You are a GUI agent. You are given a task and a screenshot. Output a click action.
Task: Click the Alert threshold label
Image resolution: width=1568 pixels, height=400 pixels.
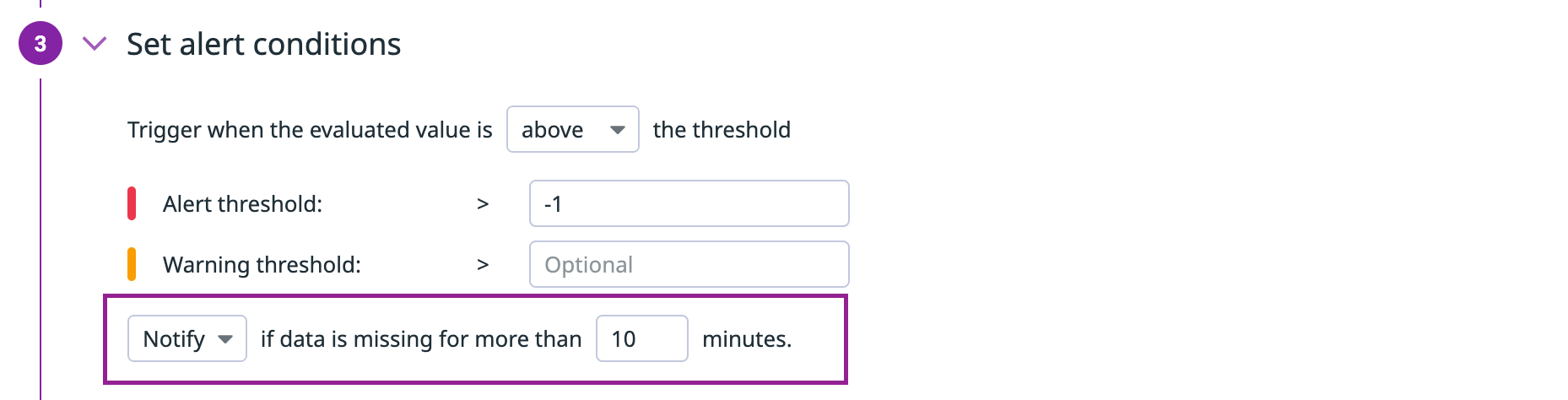[x=242, y=204]
